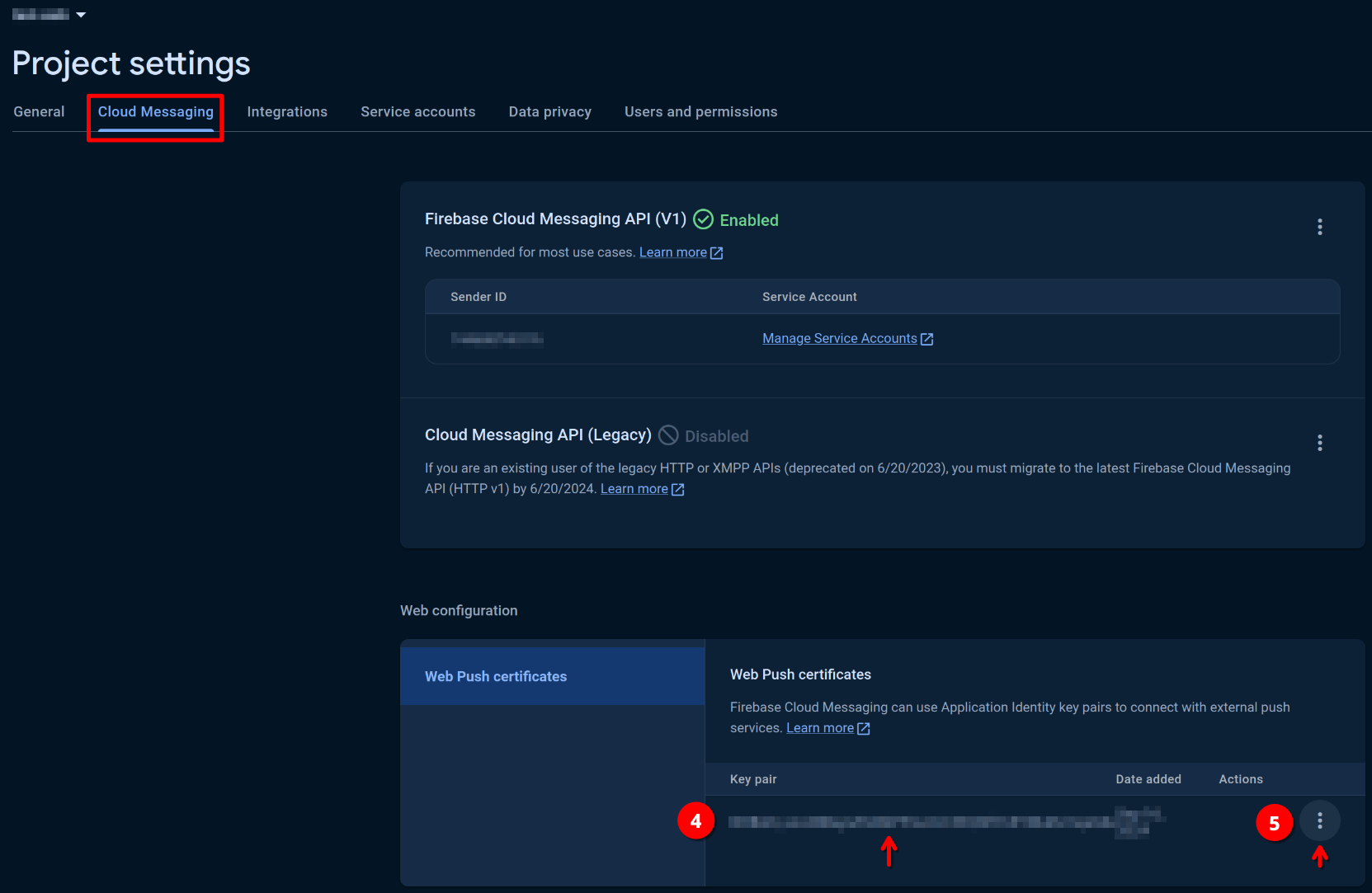
Task: Click the green Enabled checkmark icon
Action: pyautogui.click(x=703, y=219)
